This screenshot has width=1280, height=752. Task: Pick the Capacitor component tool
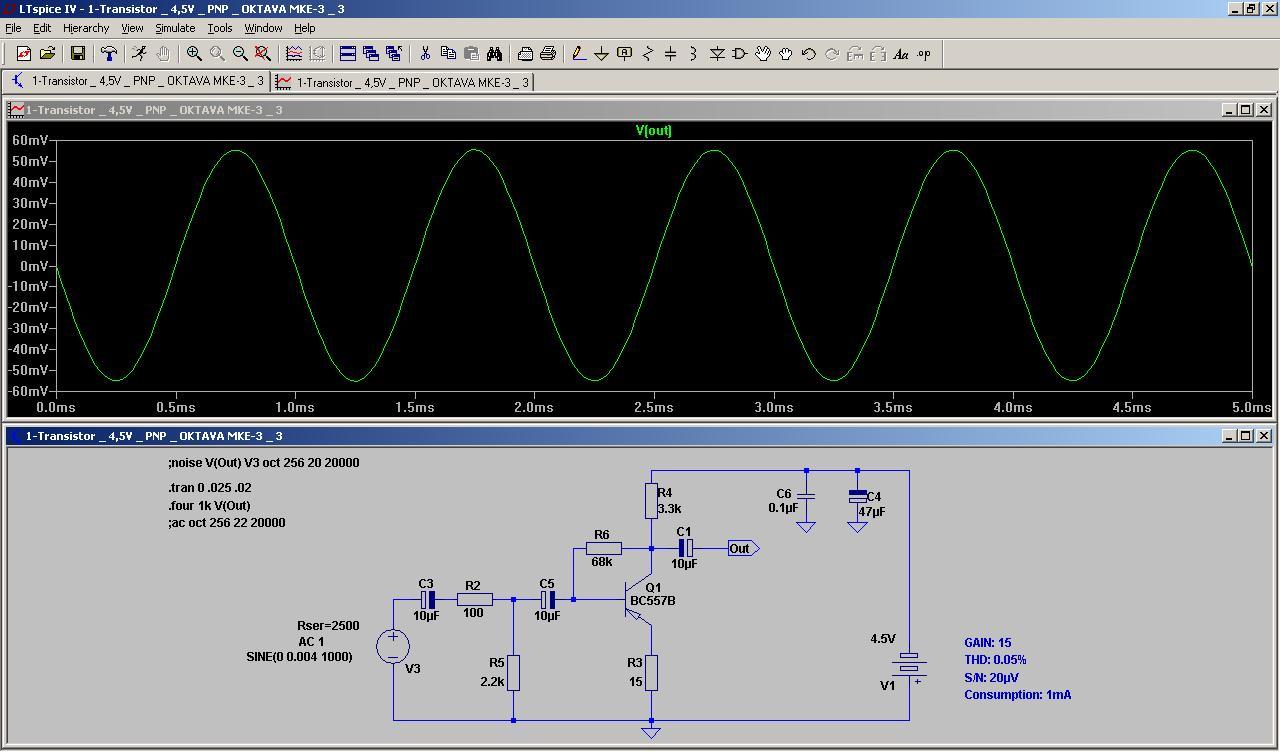tap(670, 54)
